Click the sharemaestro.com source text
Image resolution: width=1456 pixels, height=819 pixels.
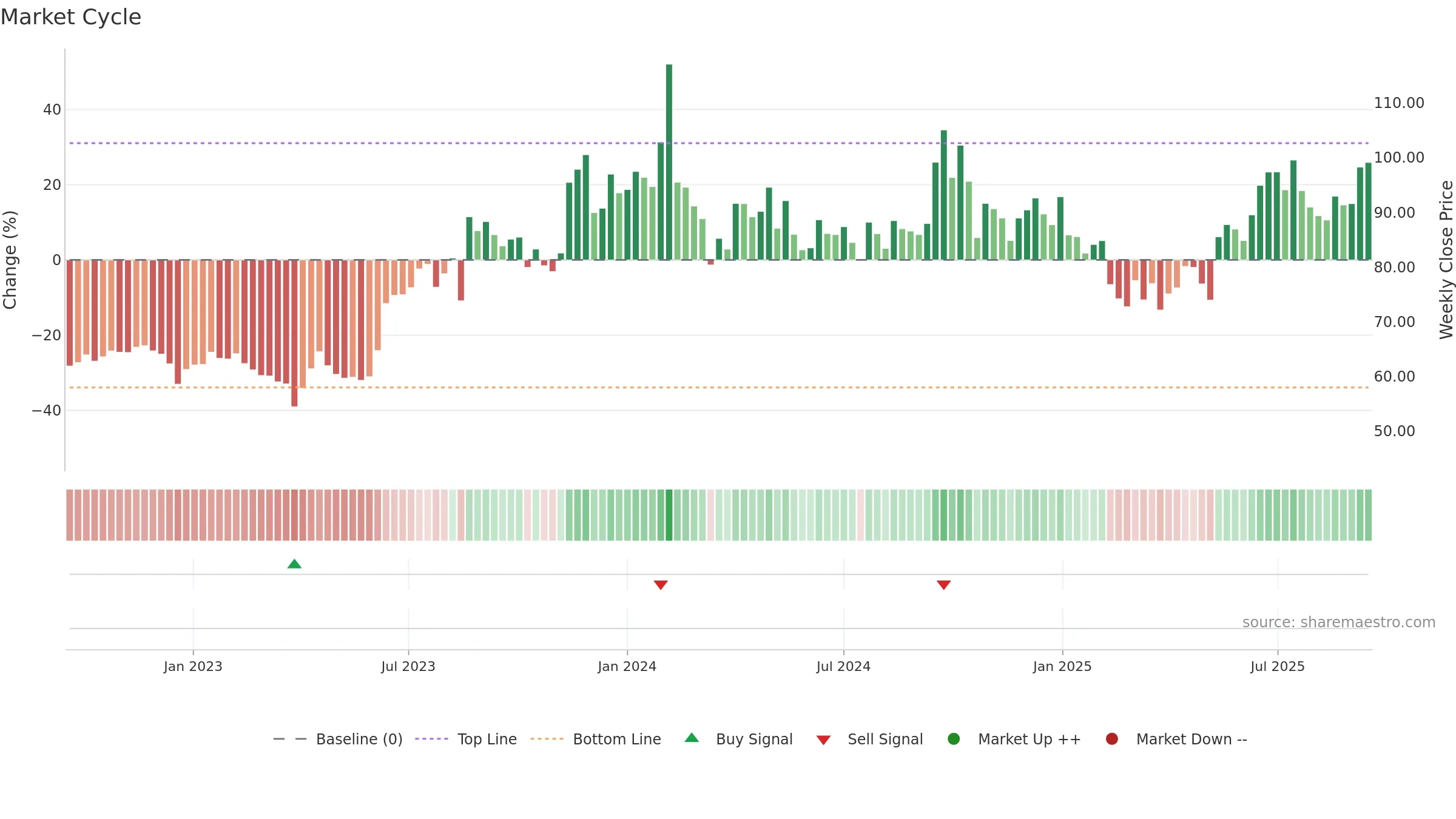(x=1339, y=622)
